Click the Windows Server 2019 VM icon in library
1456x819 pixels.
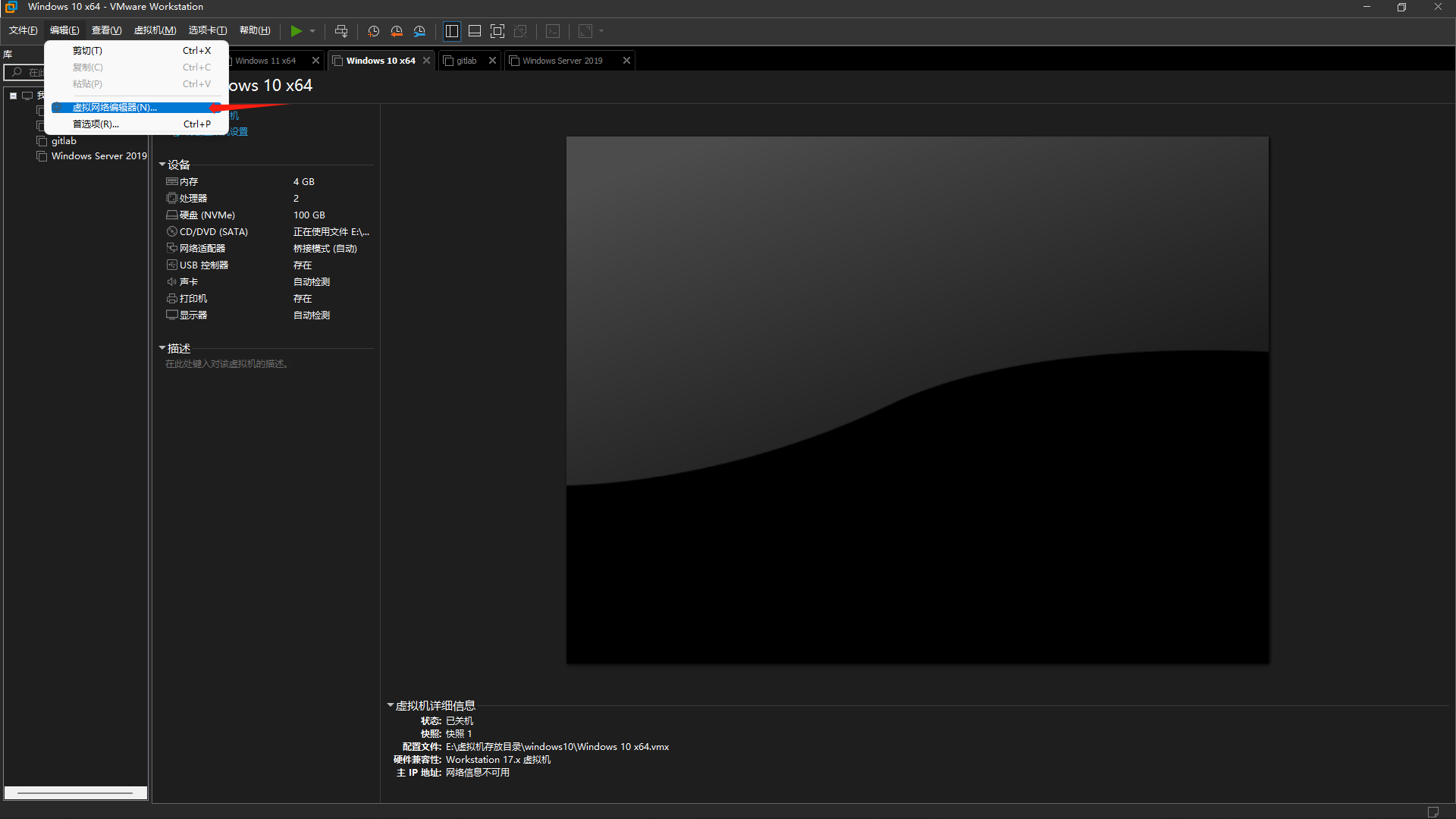point(42,156)
